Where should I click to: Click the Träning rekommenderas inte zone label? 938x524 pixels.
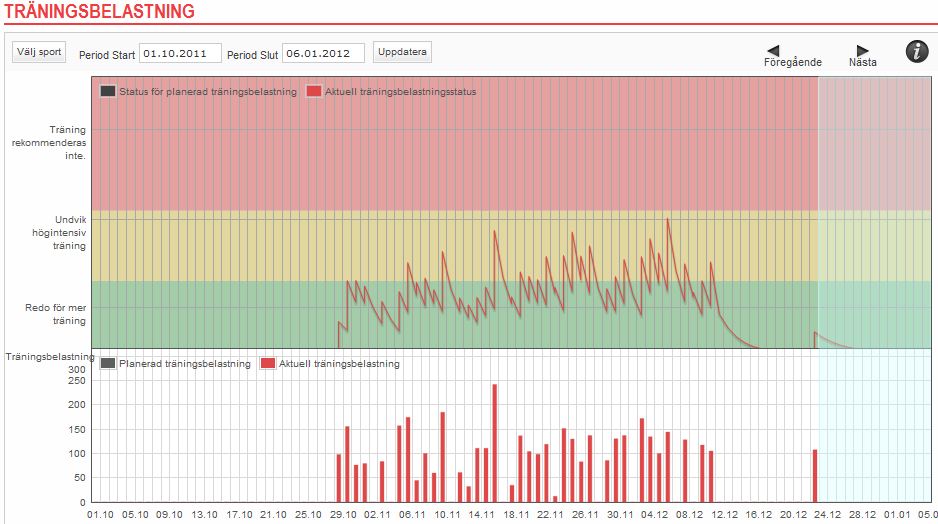(x=68, y=143)
